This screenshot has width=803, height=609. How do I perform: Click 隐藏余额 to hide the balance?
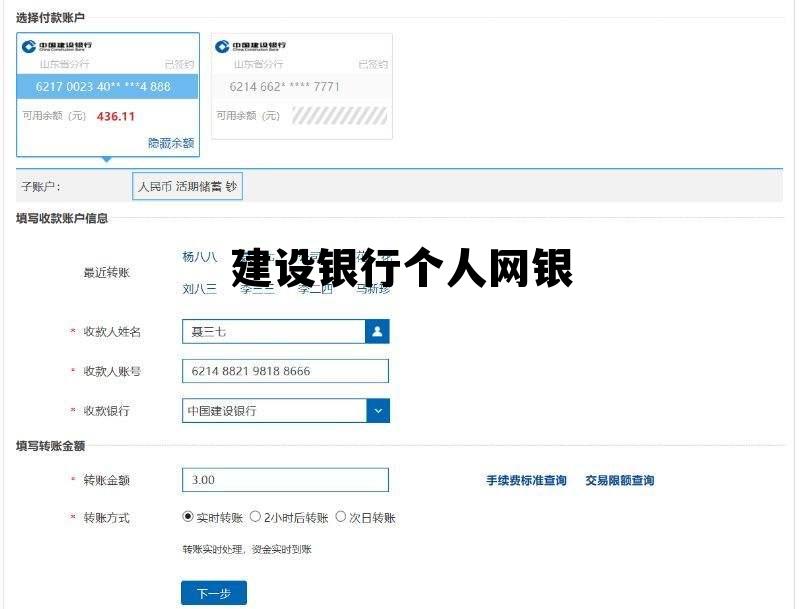[x=170, y=142]
